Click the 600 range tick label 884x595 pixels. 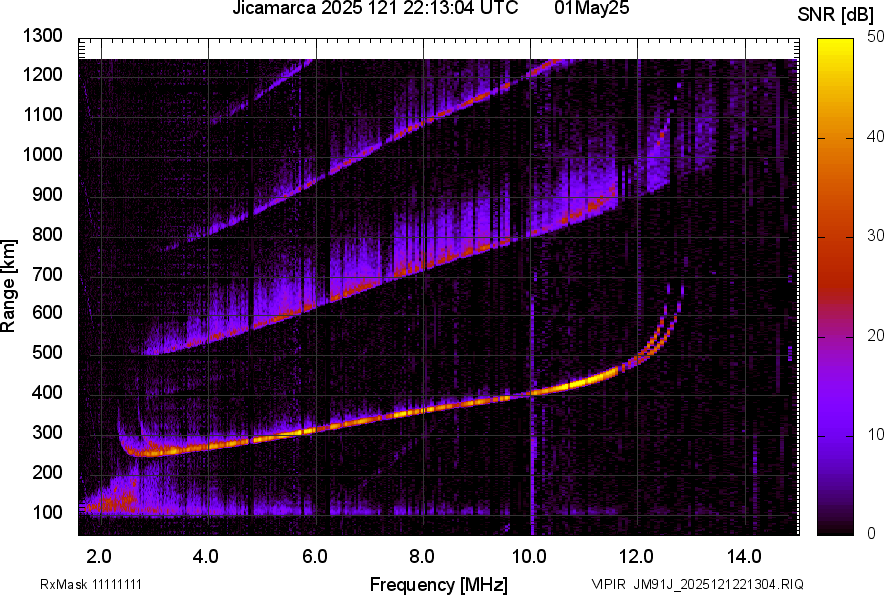click(x=47, y=312)
